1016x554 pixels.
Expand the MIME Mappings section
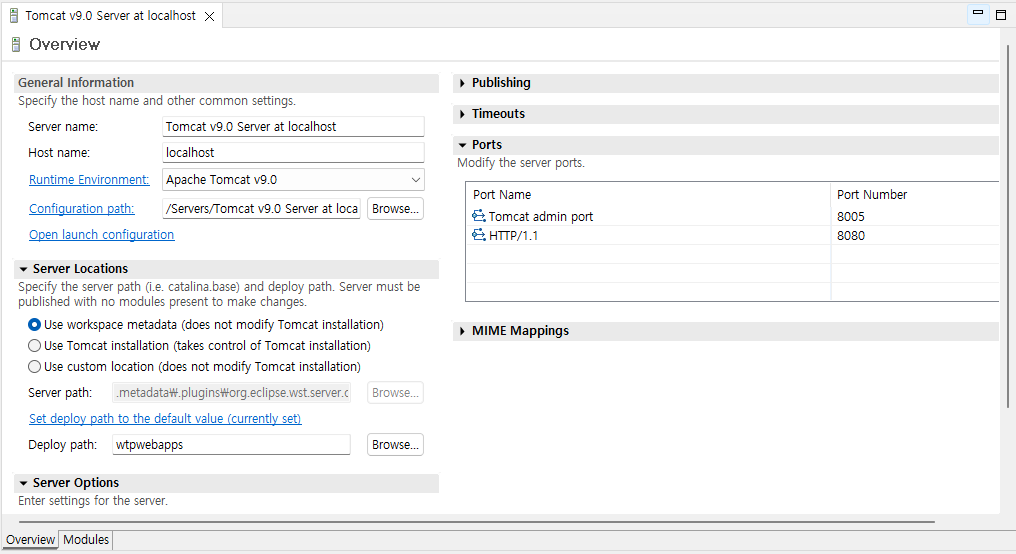click(x=462, y=331)
